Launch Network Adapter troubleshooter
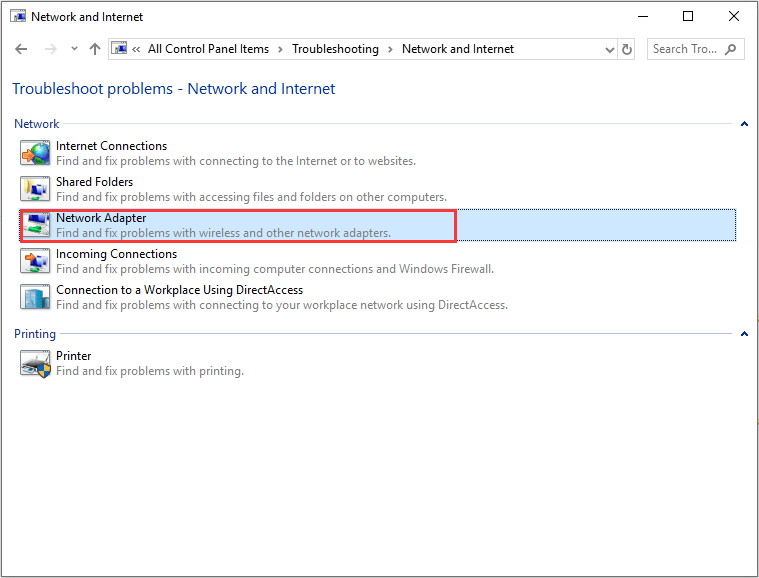Screen dimensions: 759x578 coord(101,218)
